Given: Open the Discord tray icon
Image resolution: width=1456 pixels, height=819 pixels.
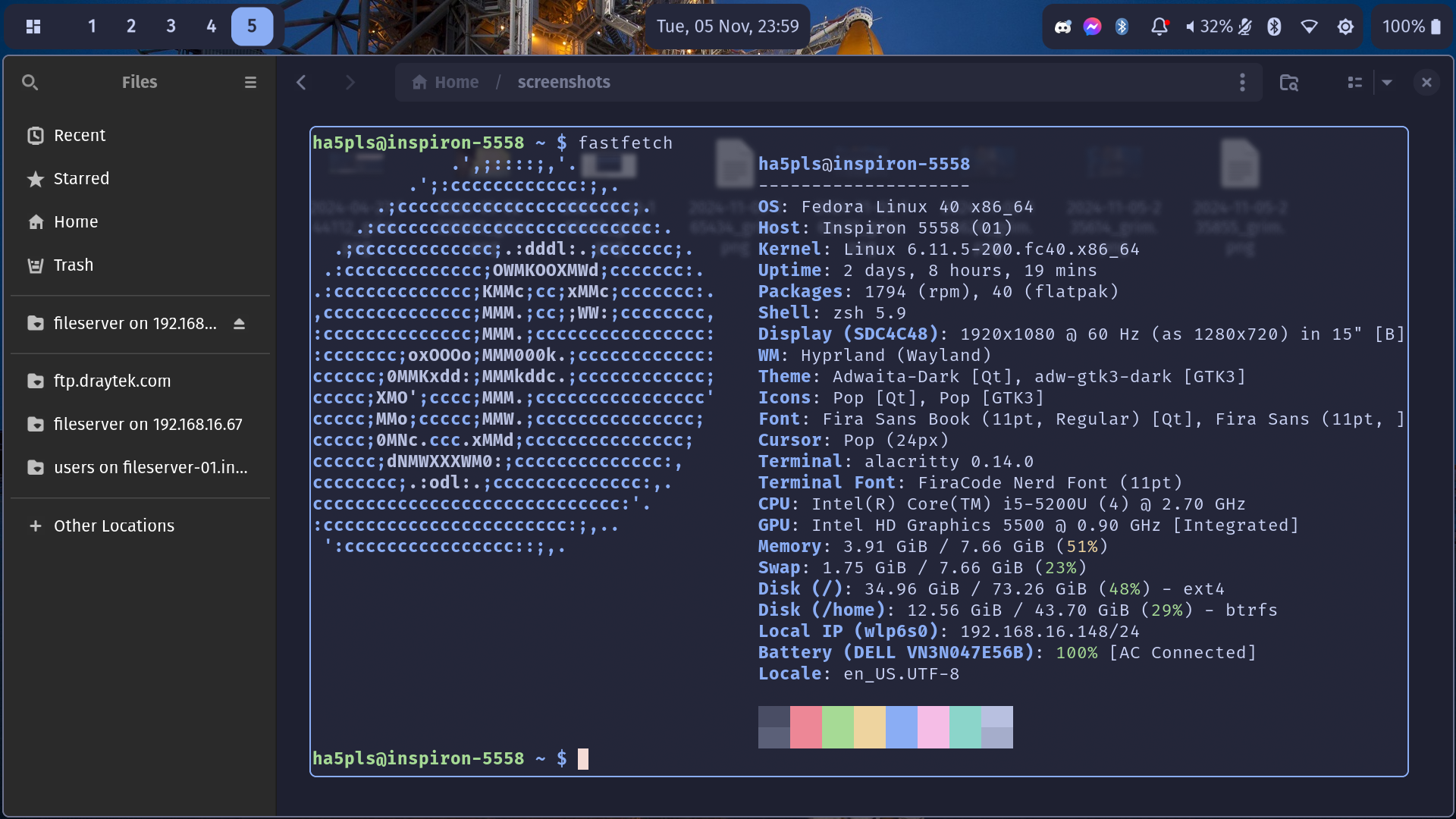Looking at the screenshot, I should click(1062, 27).
